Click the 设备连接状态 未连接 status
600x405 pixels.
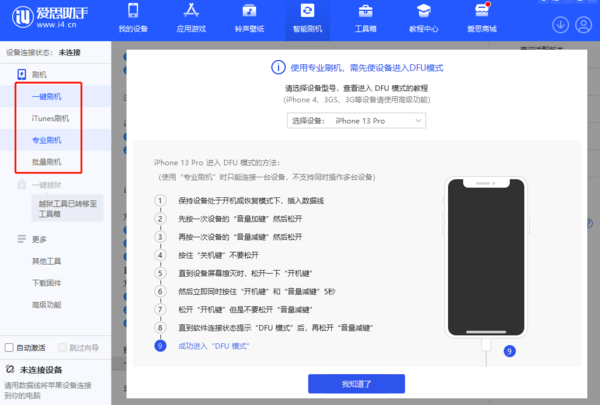pyautogui.click(x=43, y=52)
